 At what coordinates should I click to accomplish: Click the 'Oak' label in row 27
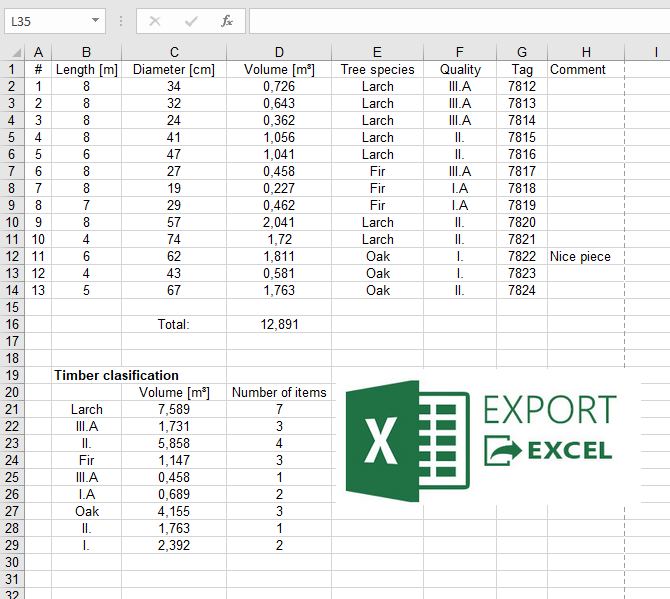coord(86,511)
